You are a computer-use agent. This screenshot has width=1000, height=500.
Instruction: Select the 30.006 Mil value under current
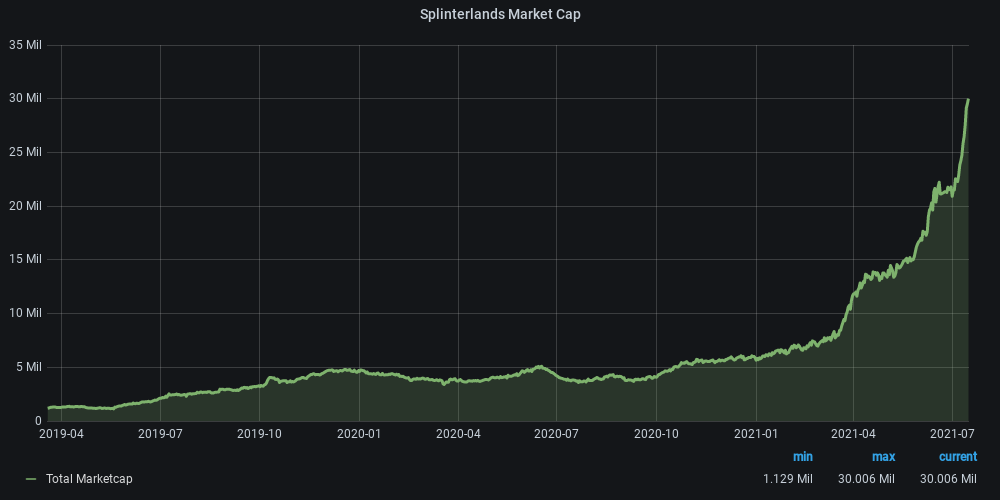click(x=948, y=478)
